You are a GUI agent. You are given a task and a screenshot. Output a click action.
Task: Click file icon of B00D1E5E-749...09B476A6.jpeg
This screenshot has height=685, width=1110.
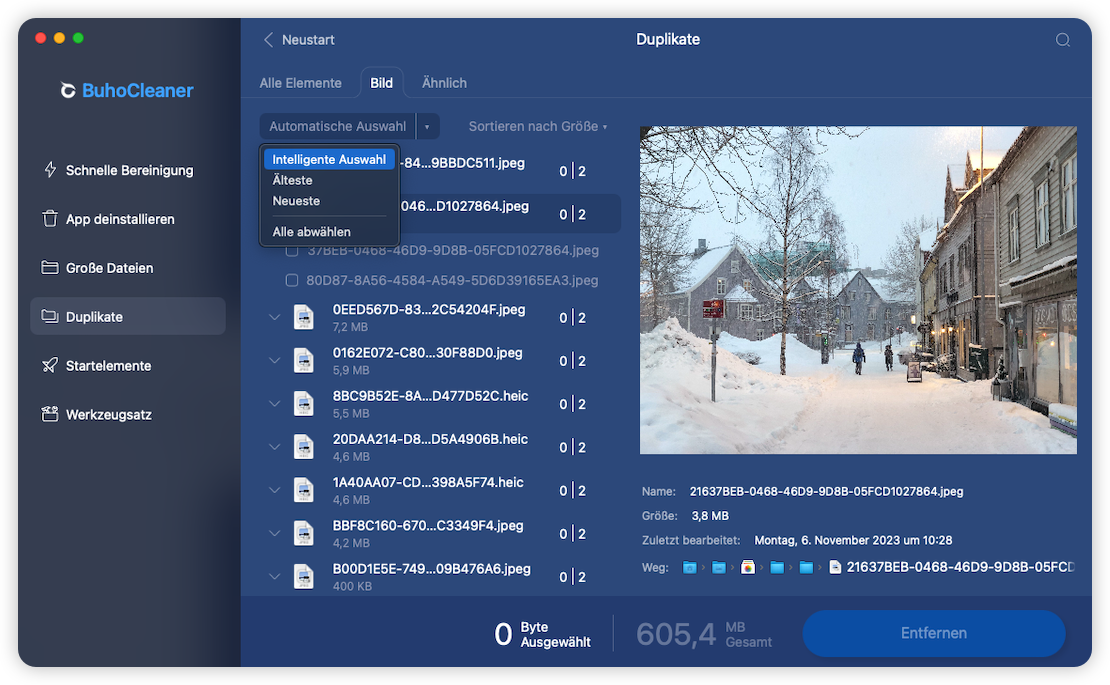click(304, 576)
